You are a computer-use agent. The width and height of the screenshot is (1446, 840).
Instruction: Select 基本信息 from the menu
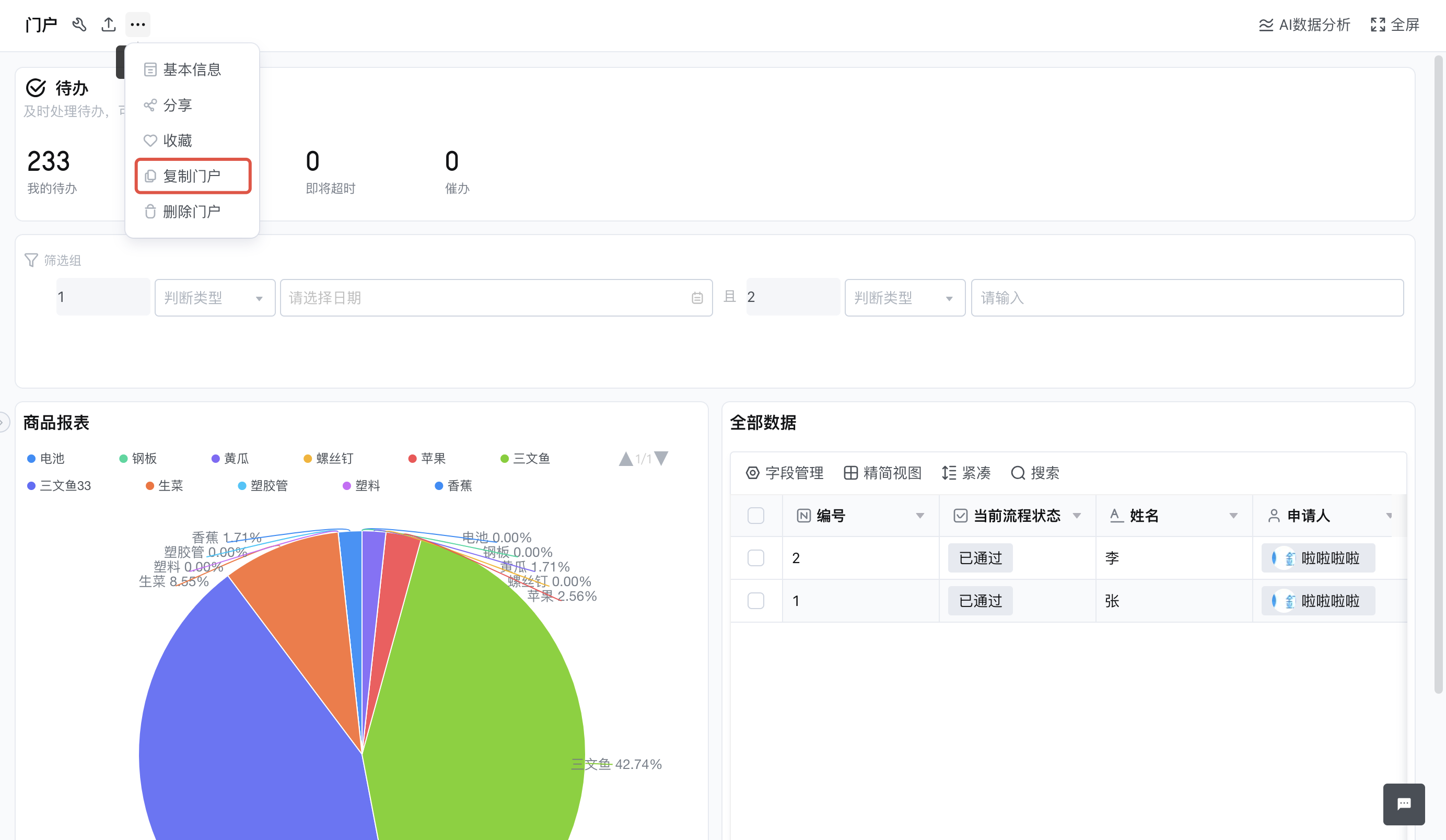point(192,69)
